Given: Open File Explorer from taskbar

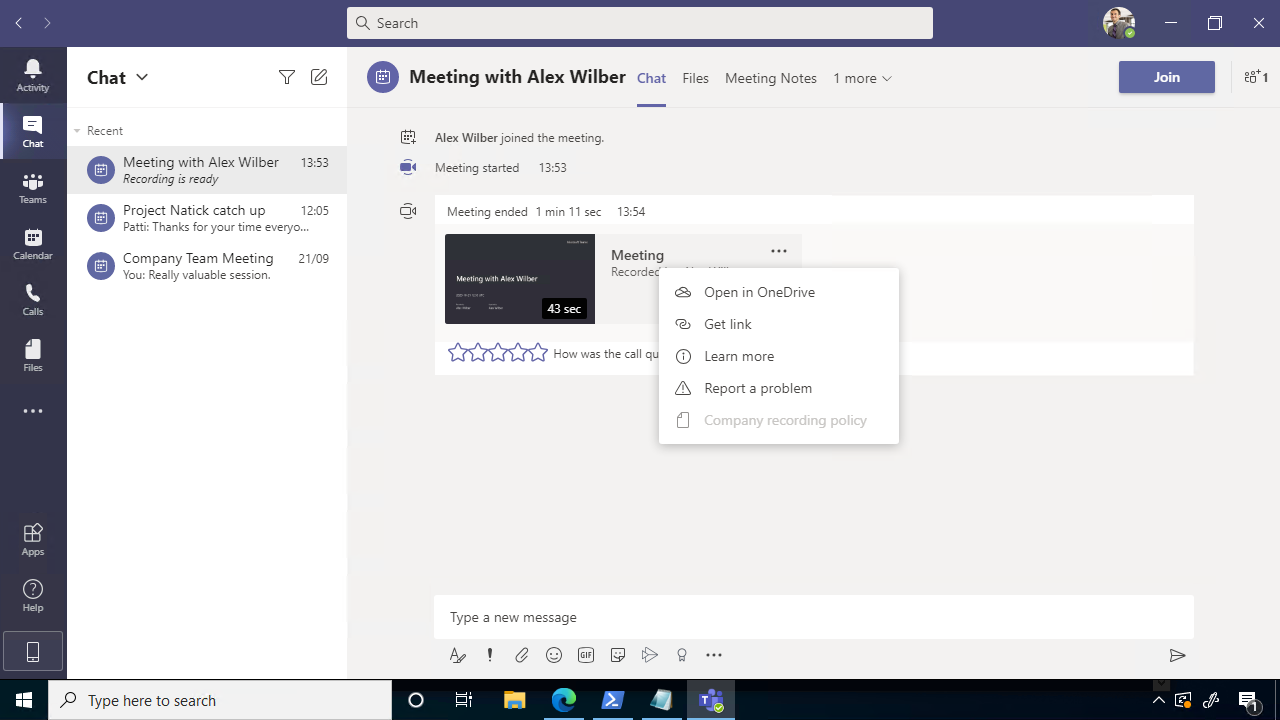Looking at the screenshot, I should pos(514,700).
